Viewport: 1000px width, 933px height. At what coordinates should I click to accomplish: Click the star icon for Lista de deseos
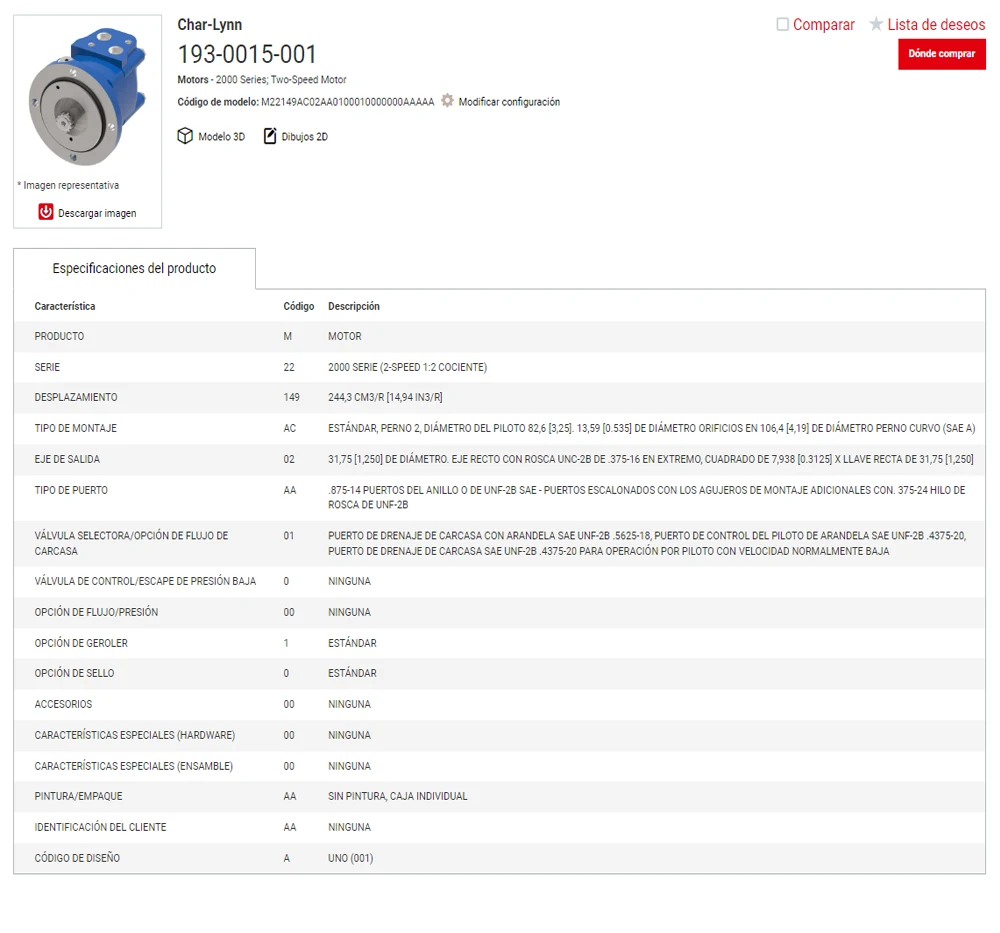pos(876,24)
